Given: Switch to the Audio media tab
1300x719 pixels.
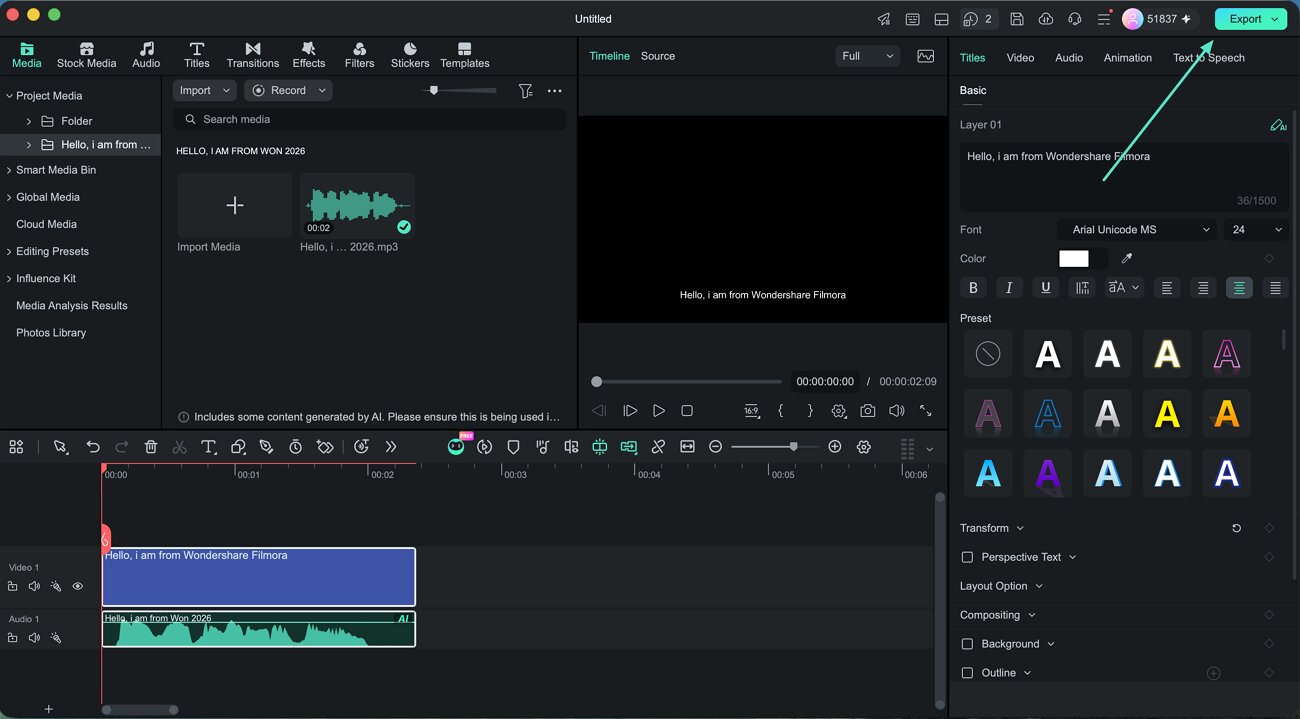Looking at the screenshot, I should (146, 55).
